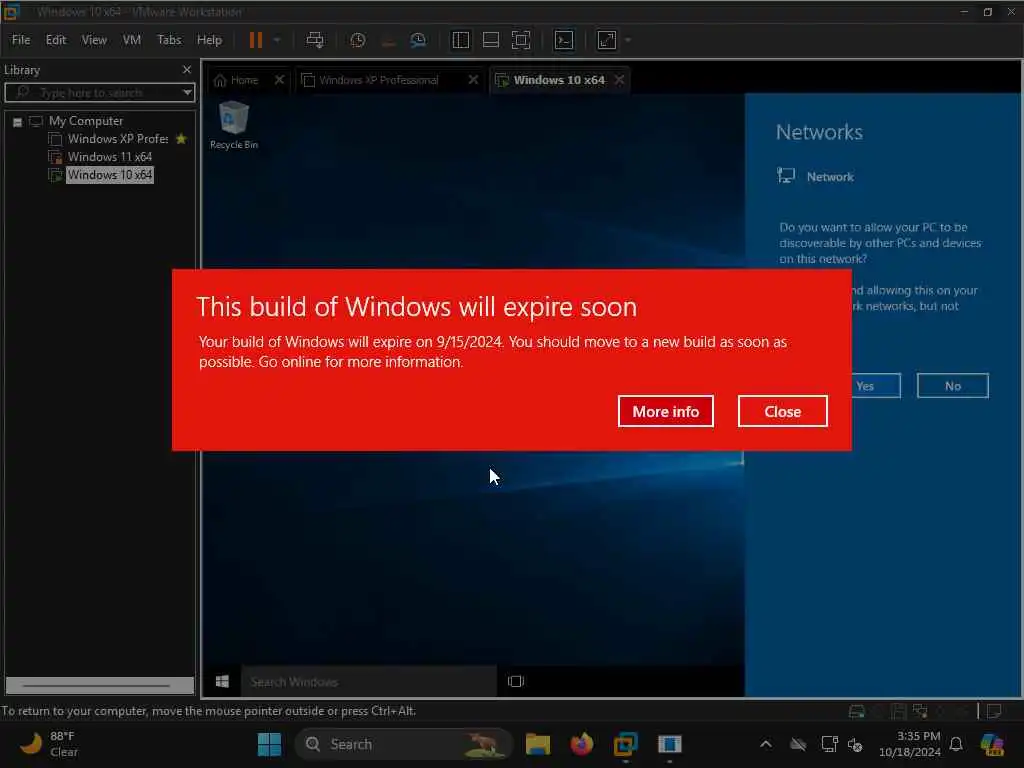Open the host Windows 11 Start menu
The image size is (1024, 768).
[269, 744]
